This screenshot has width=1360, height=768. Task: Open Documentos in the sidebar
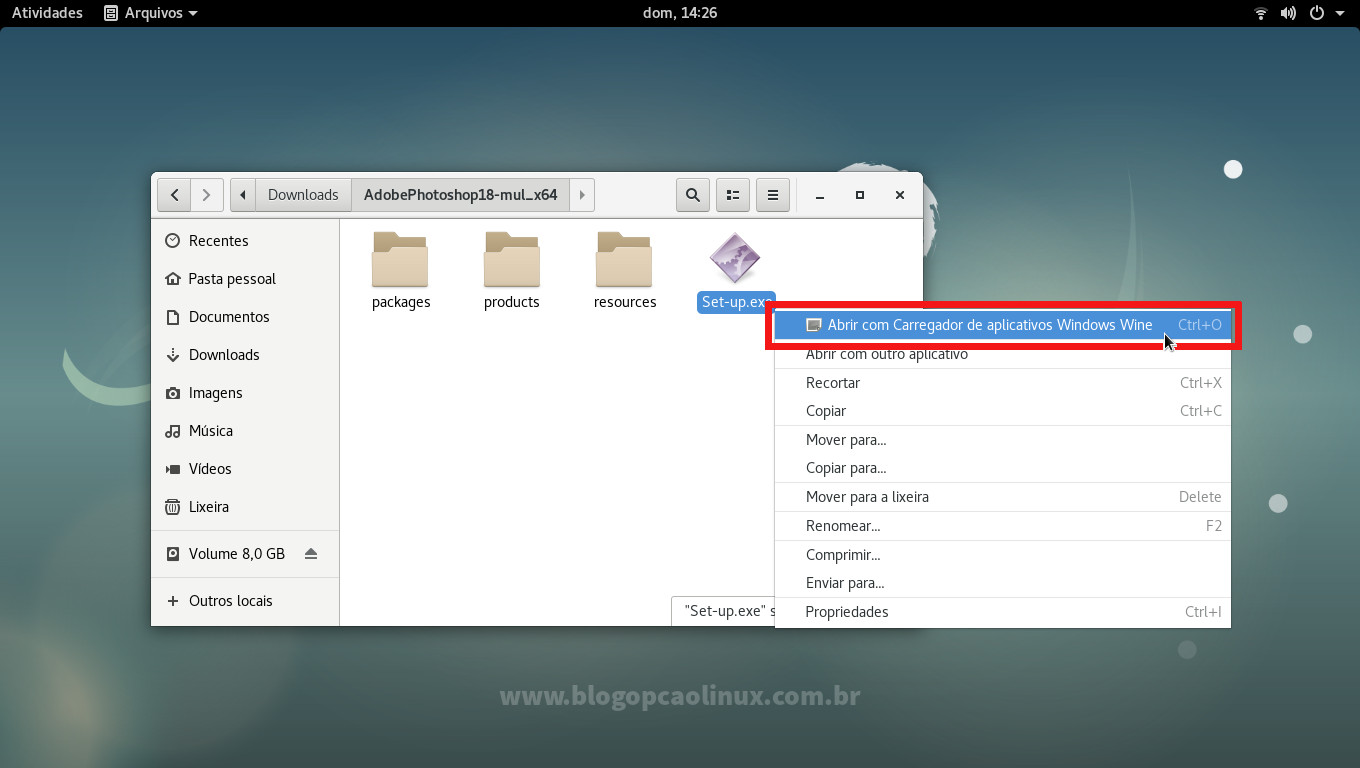coord(245,317)
